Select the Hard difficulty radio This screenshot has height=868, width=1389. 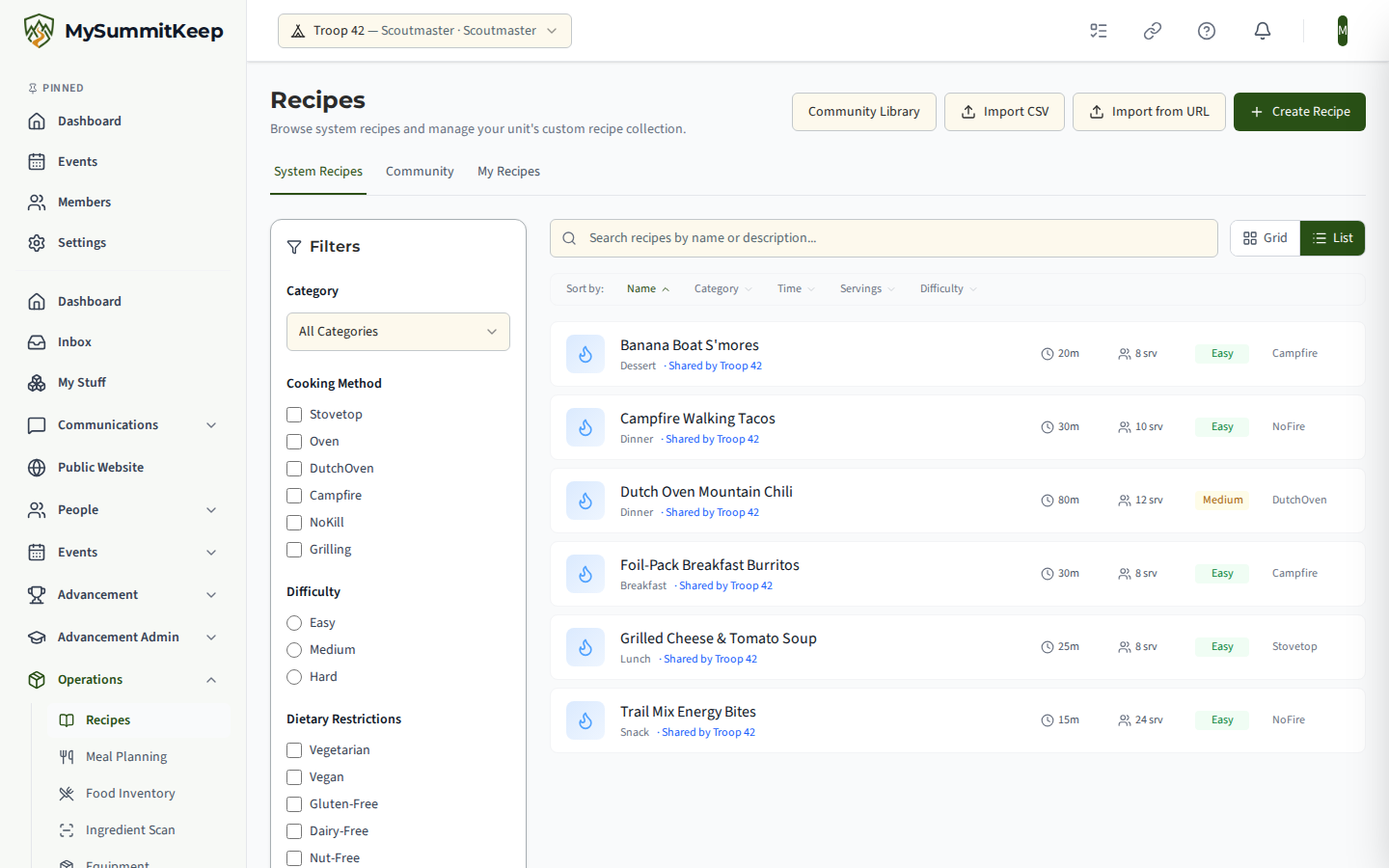coord(294,677)
